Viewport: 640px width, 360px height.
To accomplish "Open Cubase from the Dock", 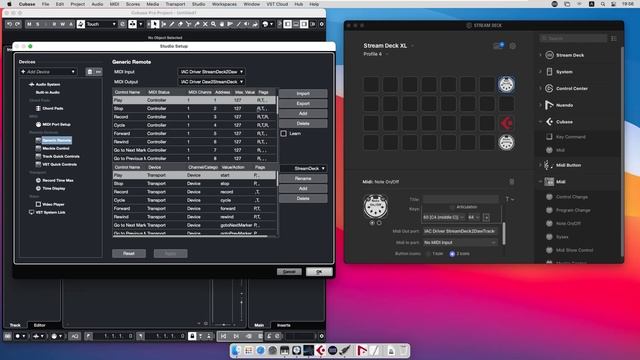I will click(321, 350).
